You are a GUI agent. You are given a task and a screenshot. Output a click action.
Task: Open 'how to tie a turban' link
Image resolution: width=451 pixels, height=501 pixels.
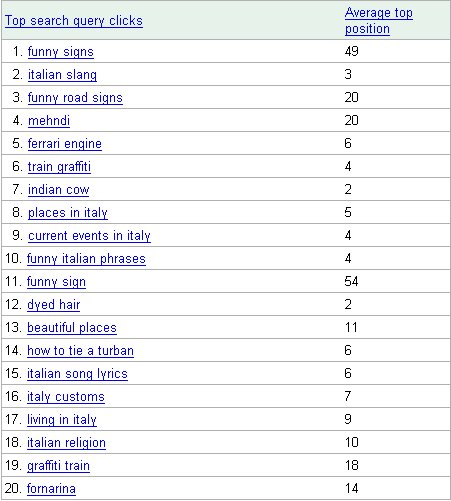tap(80, 351)
